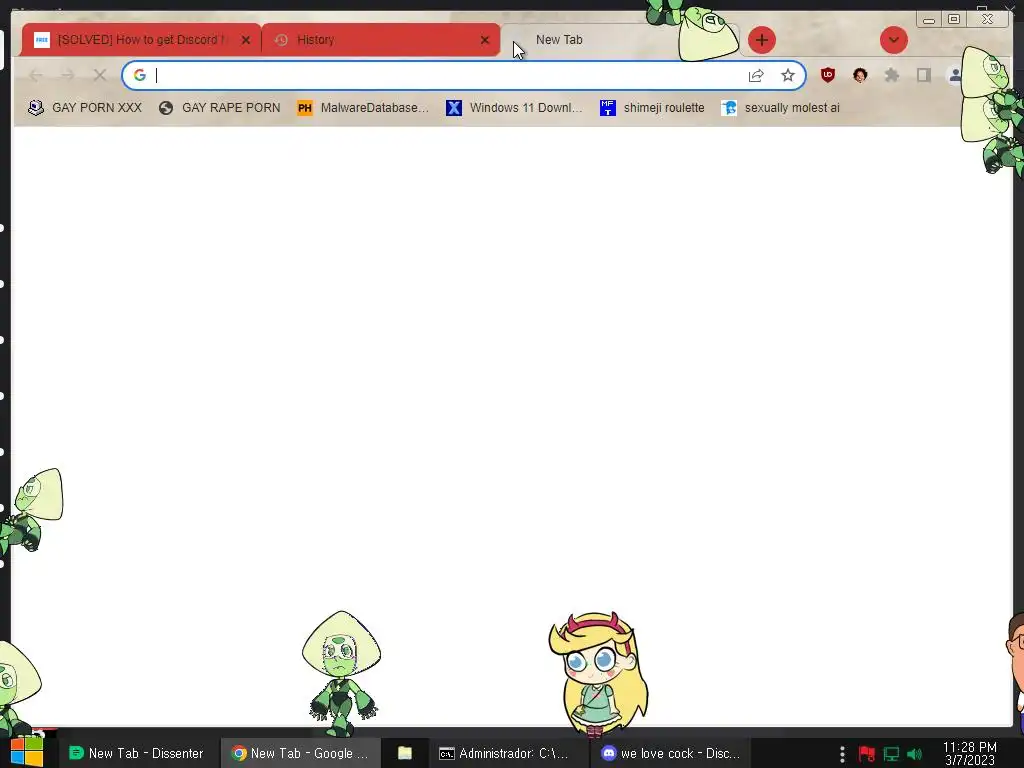This screenshot has width=1024, height=768.
Task: Bookmark this tab with the star icon
Action: [x=788, y=76]
